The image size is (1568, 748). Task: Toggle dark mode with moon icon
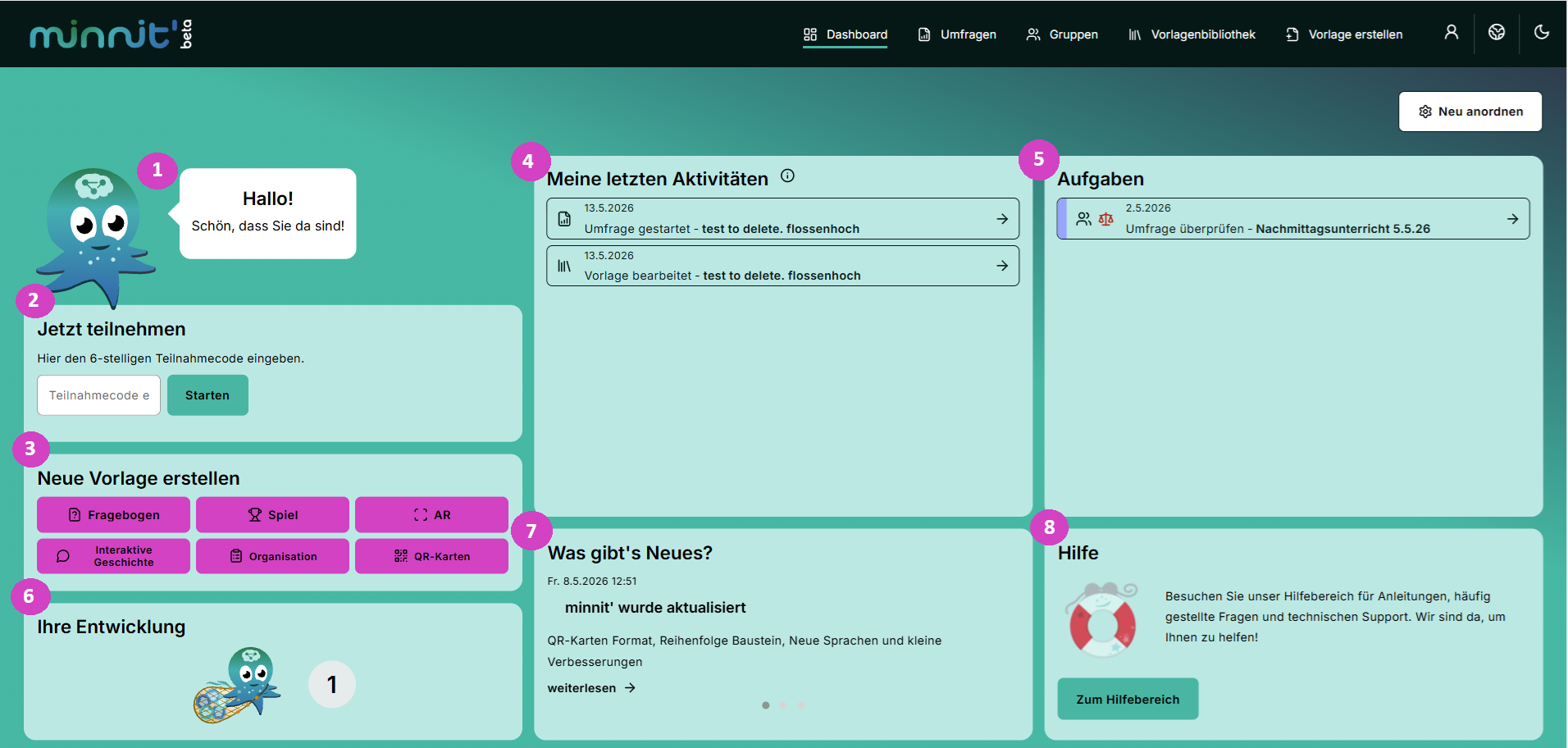click(x=1542, y=32)
